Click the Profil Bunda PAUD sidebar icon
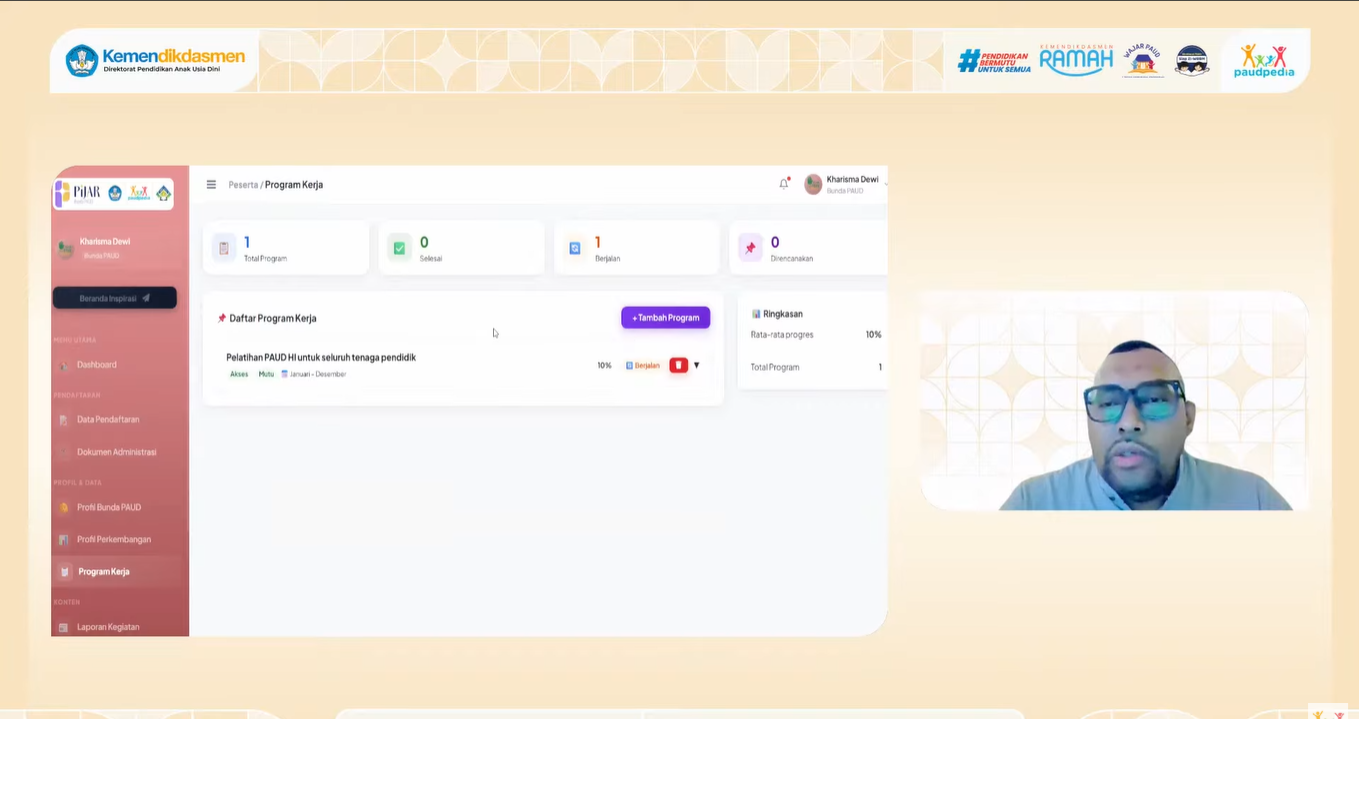This screenshot has width=1359, height=792. (x=64, y=508)
